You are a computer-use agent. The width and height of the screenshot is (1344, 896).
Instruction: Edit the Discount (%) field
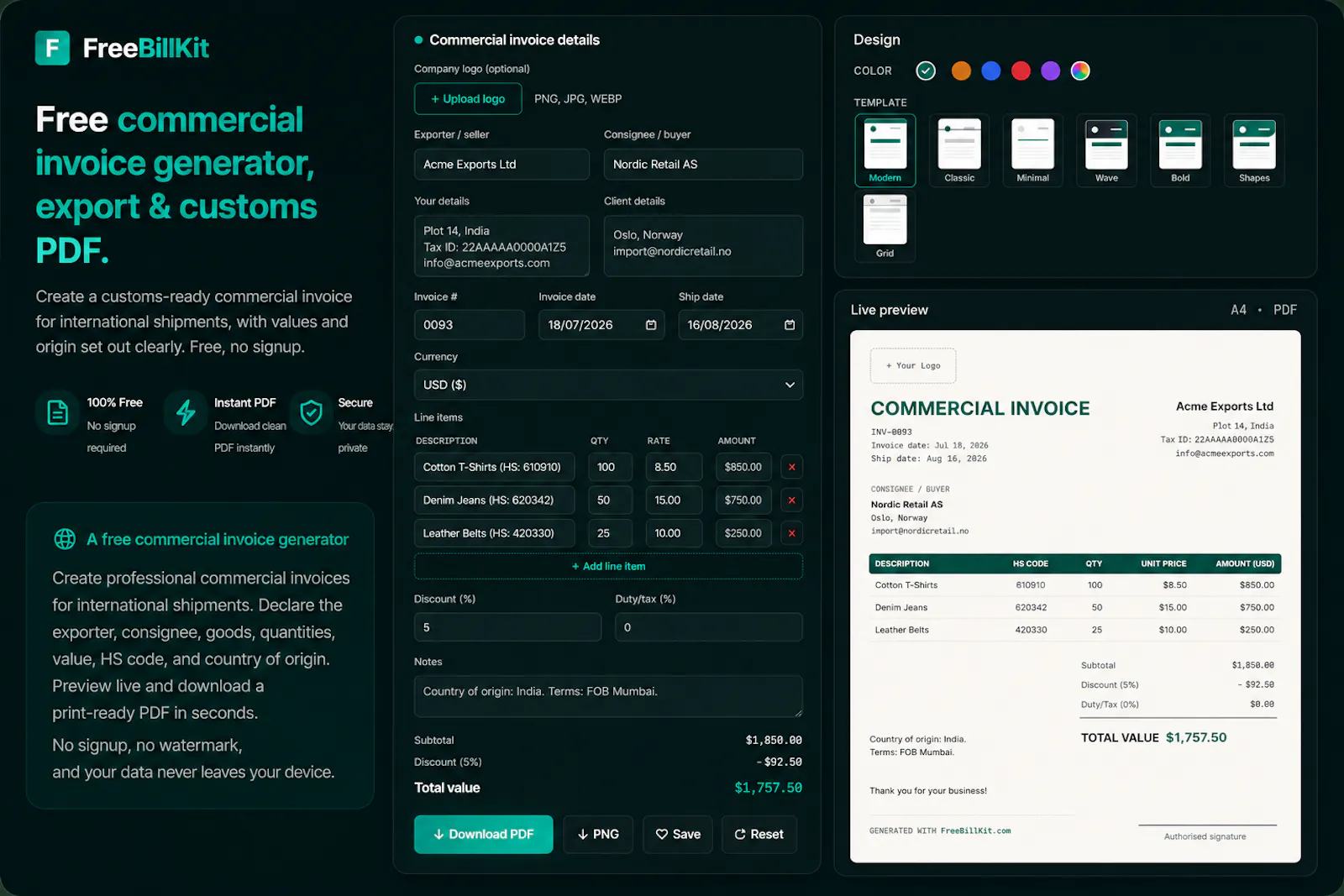click(x=507, y=627)
